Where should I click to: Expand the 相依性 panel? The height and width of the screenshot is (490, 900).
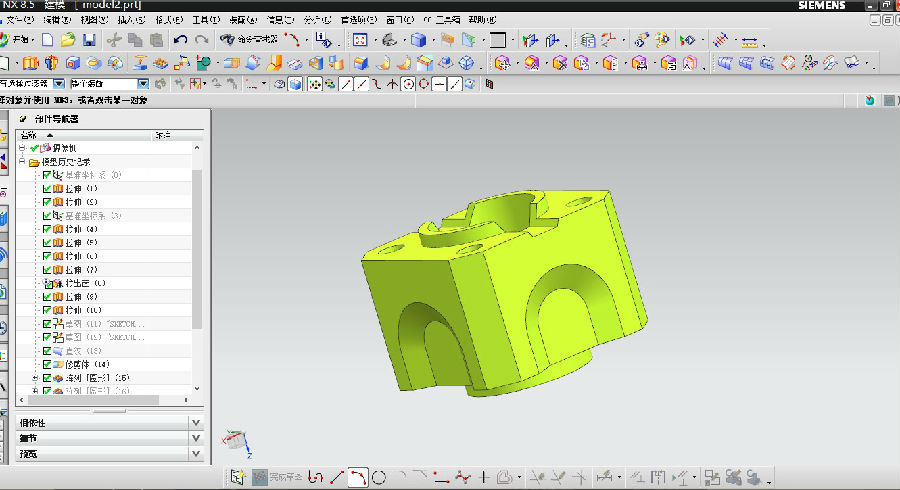pos(195,423)
